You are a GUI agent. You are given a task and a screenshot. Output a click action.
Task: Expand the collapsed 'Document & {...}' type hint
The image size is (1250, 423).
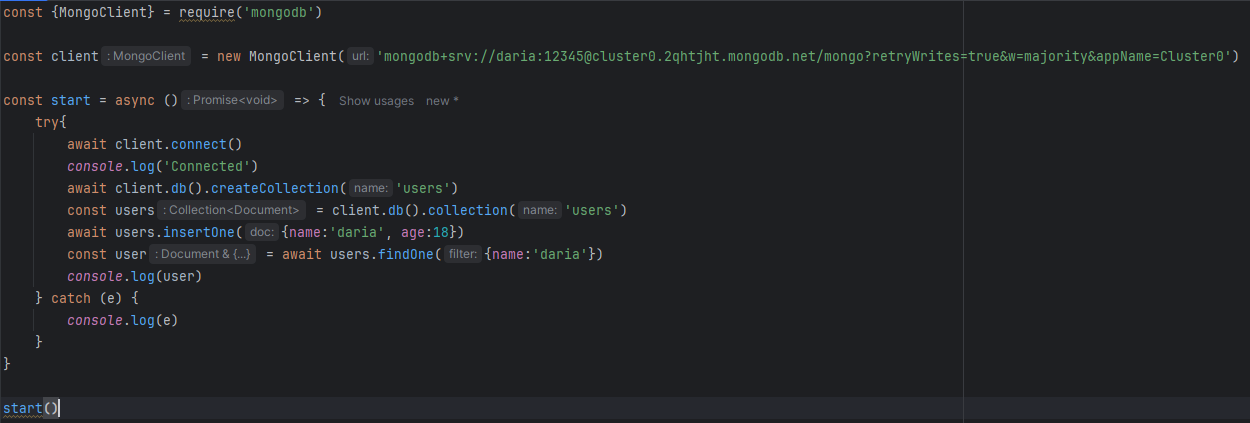coord(203,254)
